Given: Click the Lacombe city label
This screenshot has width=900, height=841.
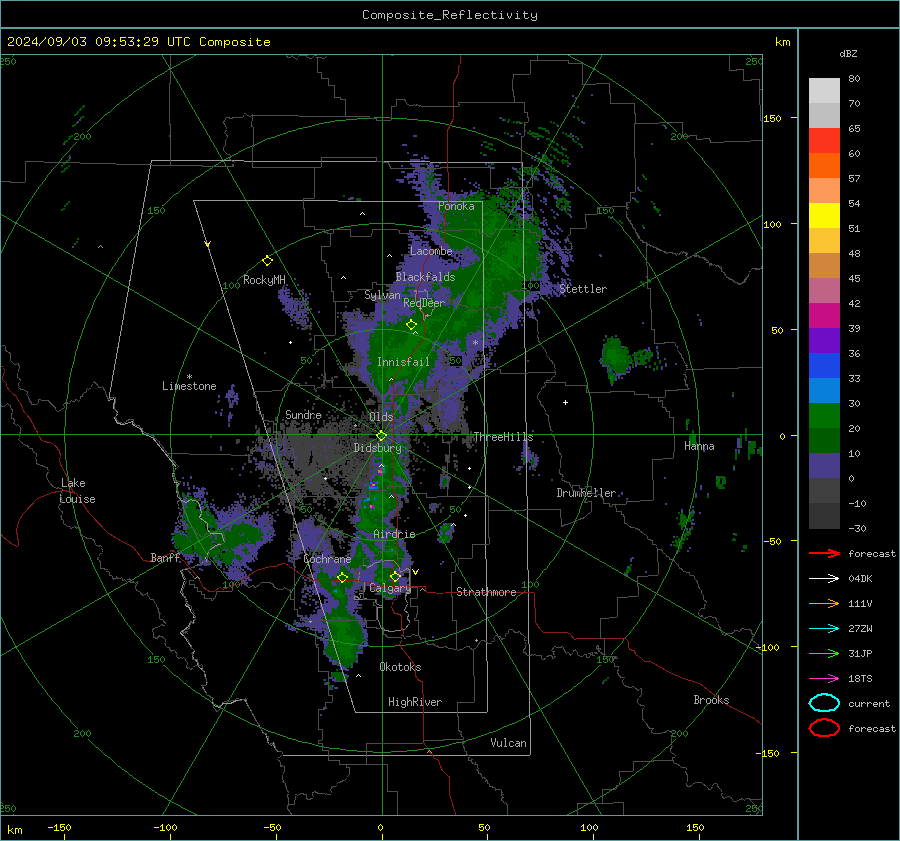Looking at the screenshot, I should [x=431, y=251].
